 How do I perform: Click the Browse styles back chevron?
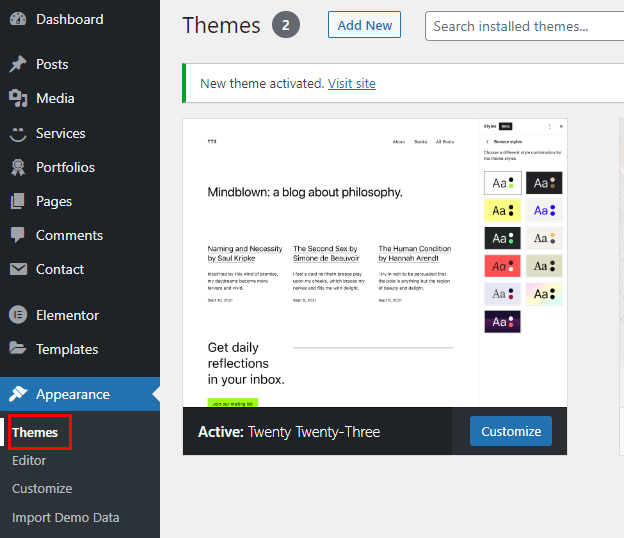click(x=488, y=142)
